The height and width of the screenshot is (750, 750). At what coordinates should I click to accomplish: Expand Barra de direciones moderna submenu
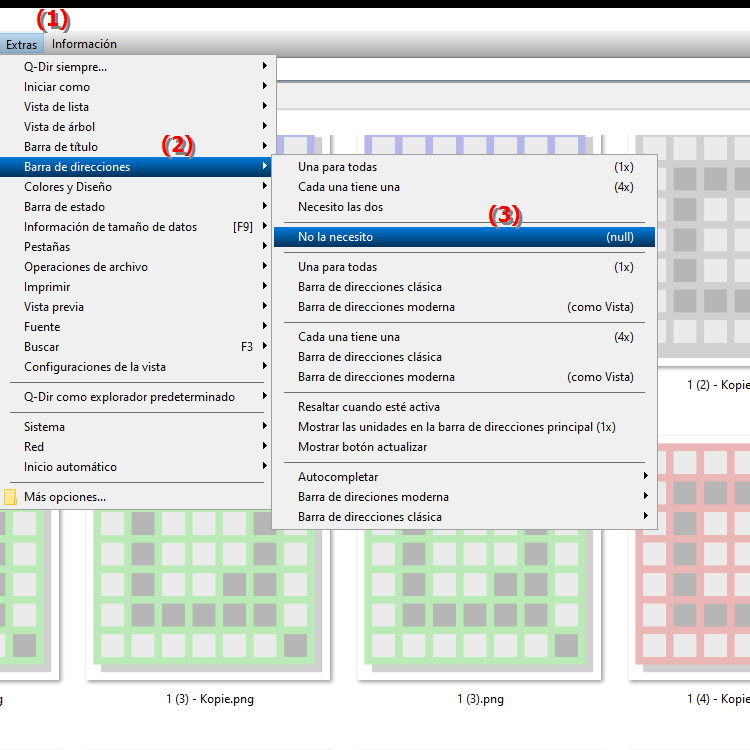(x=464, y=497)
